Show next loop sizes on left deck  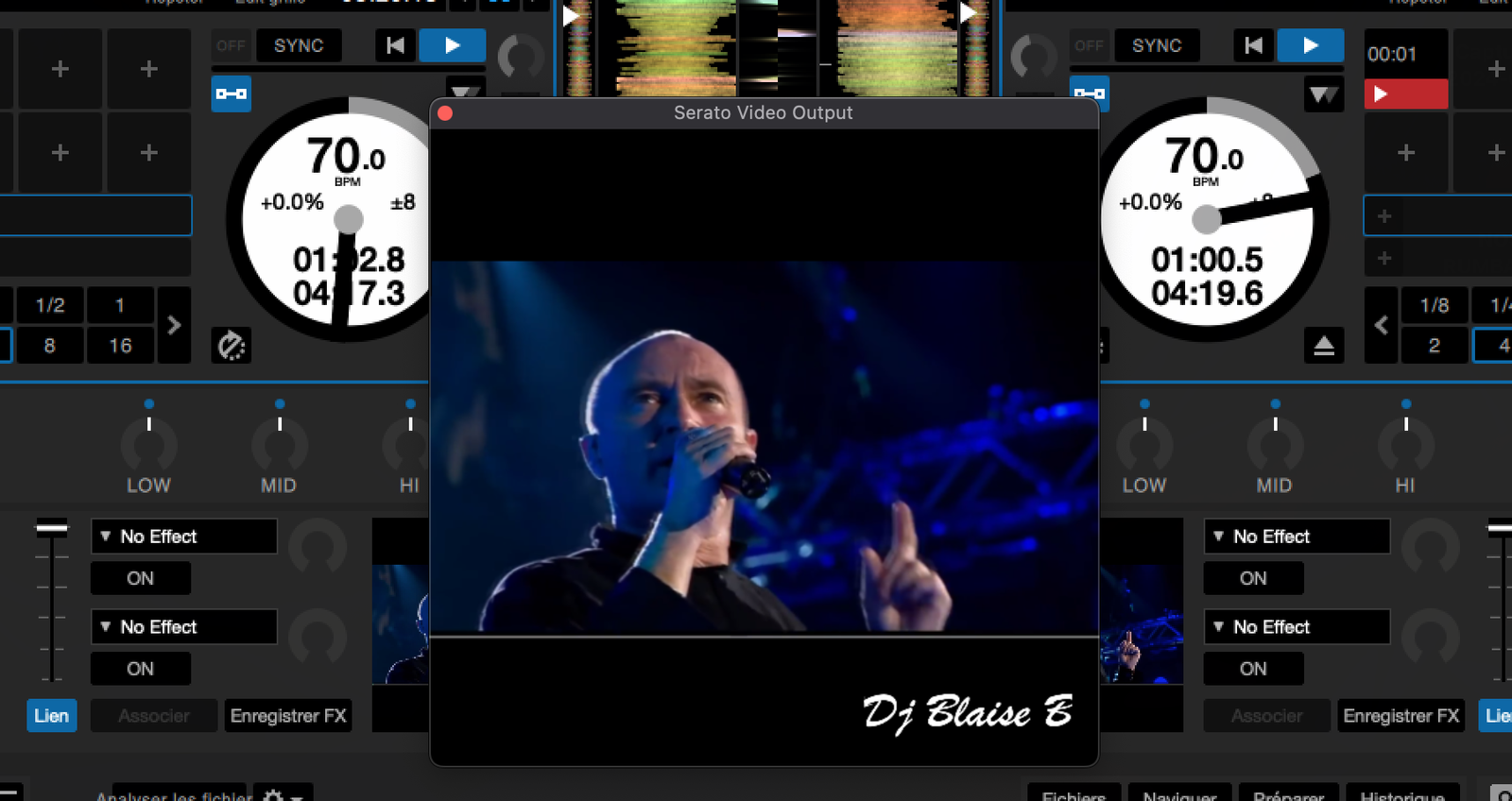pos(174,325)
